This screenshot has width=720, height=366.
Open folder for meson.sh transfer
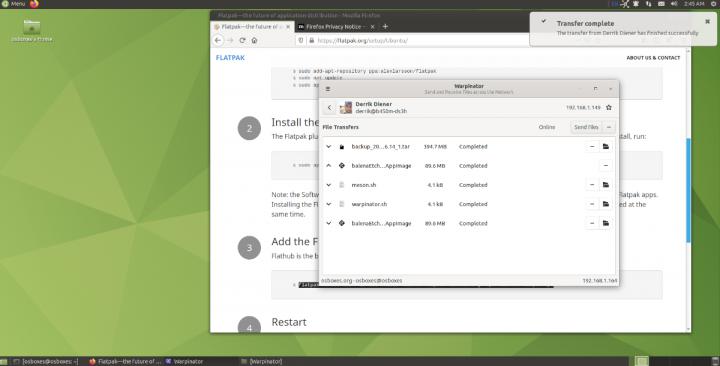click(606, 185)
